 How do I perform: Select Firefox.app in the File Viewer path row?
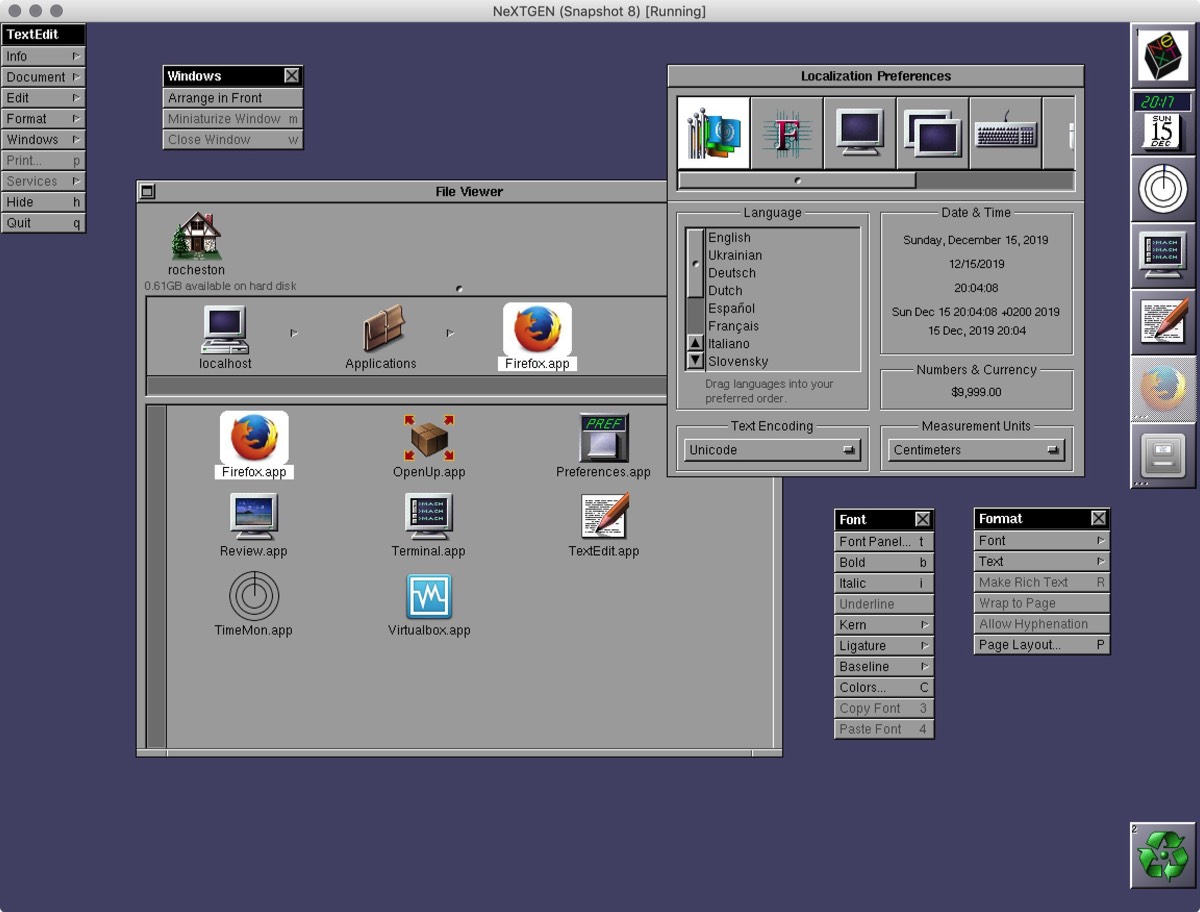pyautogui.click(x=537, y=337)
